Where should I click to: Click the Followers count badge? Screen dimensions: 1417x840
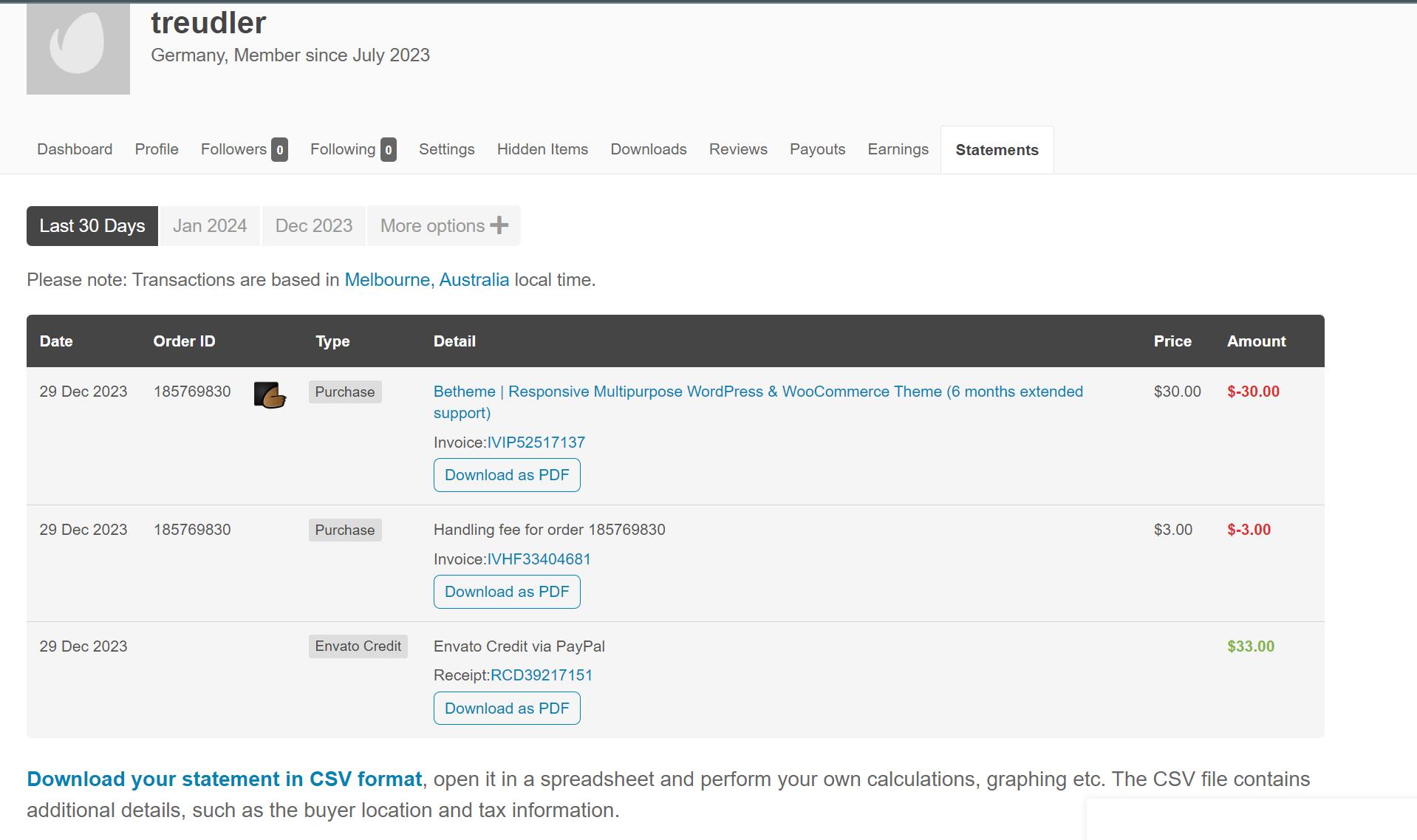coord(279,150)
